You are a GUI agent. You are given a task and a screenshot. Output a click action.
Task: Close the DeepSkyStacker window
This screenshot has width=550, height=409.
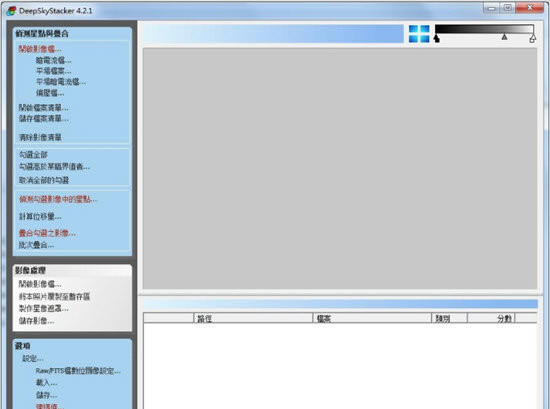(x=530, y=8)
